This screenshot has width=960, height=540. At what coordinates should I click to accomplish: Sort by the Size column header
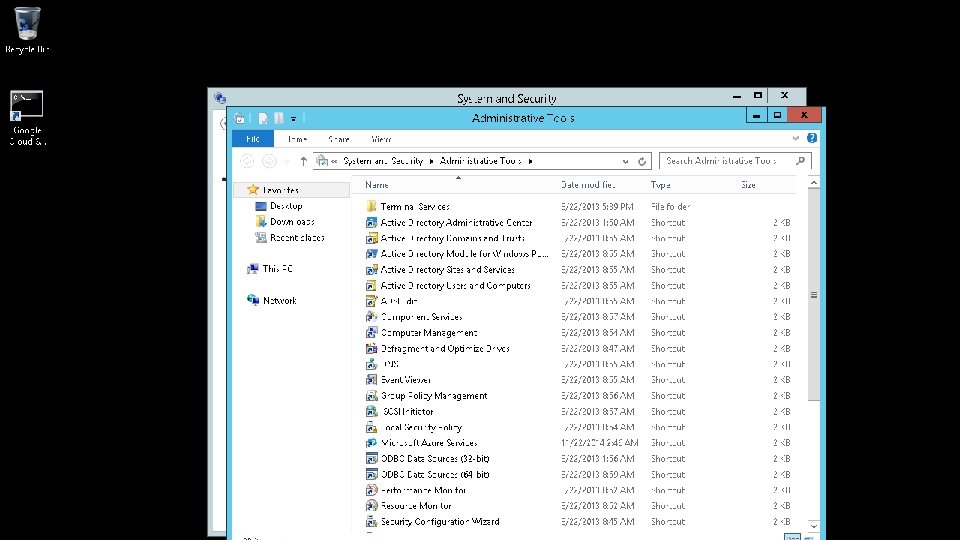[x=765, y=185]
